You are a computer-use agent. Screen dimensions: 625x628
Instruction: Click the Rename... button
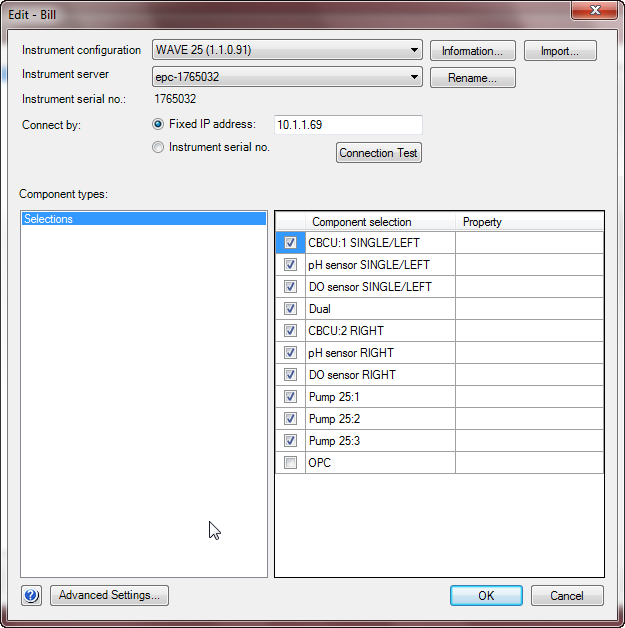pyautogui.click(x=472, y=78)
